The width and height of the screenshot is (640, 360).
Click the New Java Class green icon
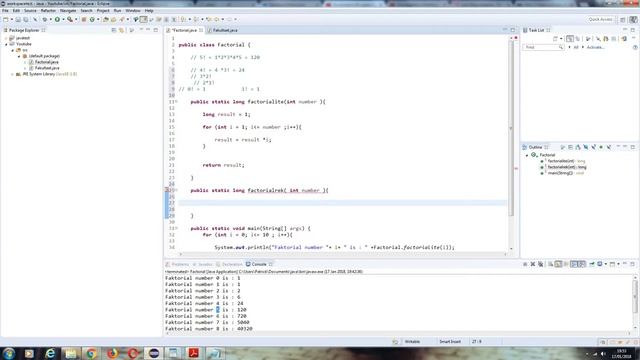(x=92, y=19)
